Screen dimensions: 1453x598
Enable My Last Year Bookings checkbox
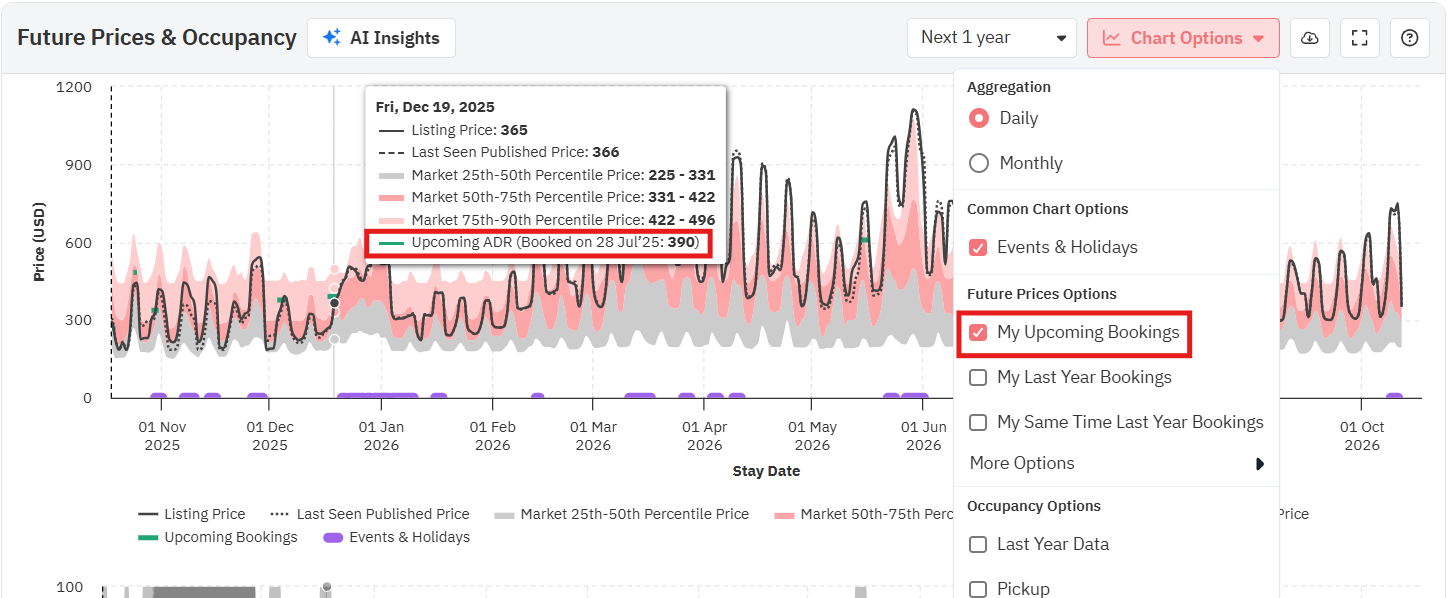pyautogui.click(x=978, y=377)
